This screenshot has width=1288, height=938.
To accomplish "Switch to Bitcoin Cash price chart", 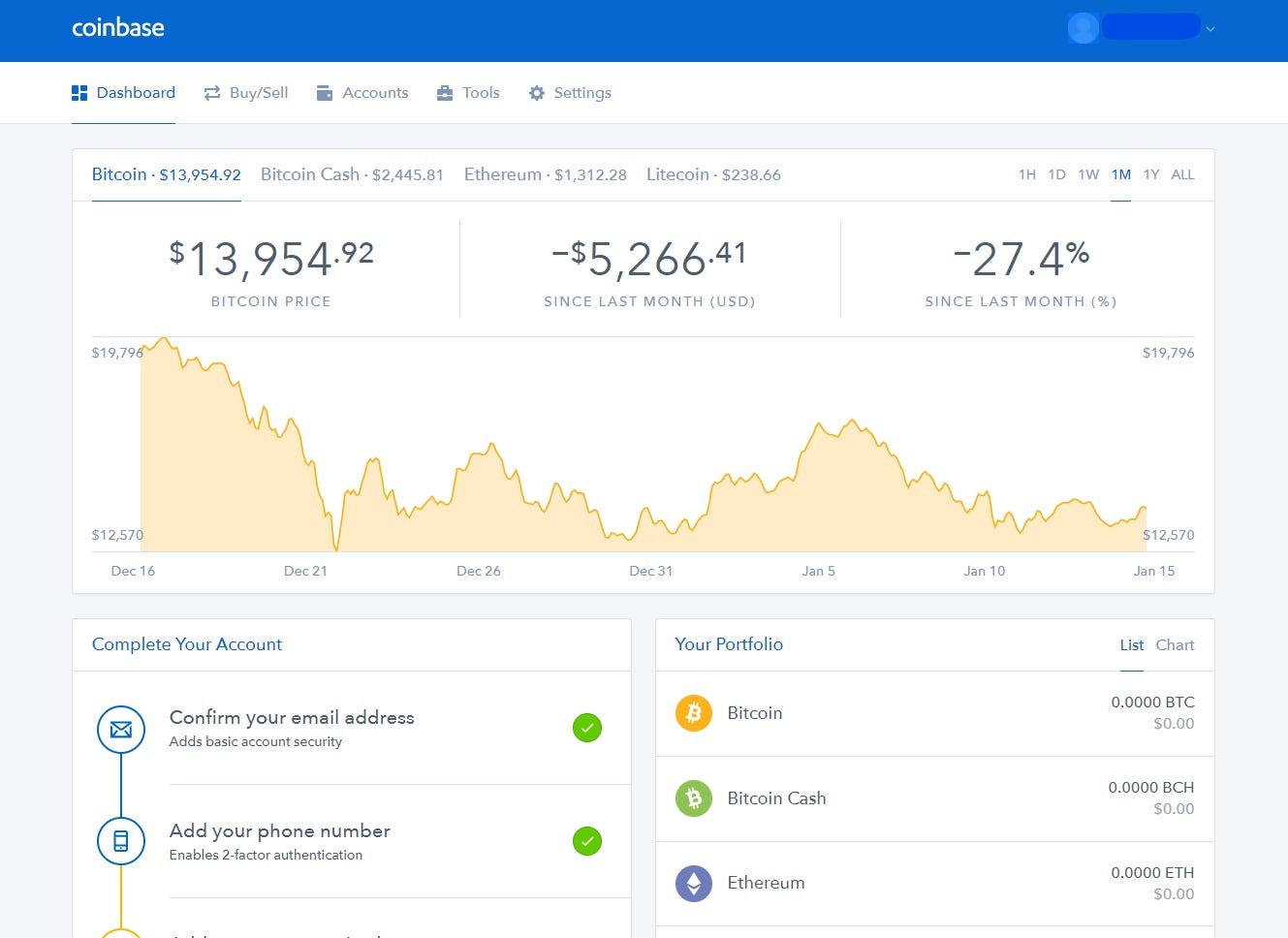I will point(352,174).
